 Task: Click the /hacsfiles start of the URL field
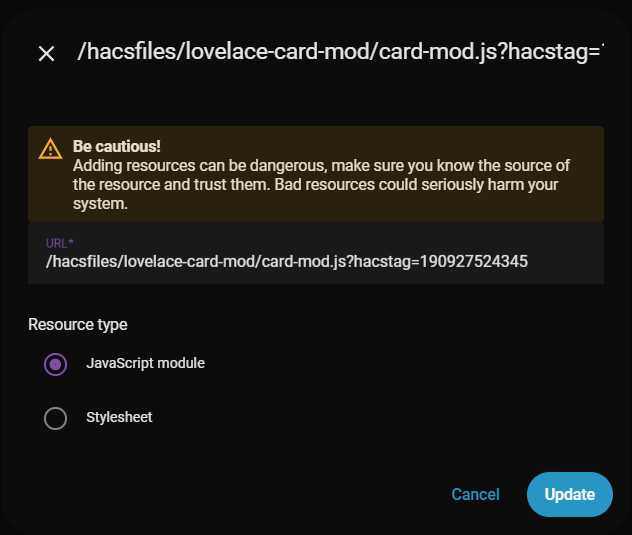coord(82,261)
